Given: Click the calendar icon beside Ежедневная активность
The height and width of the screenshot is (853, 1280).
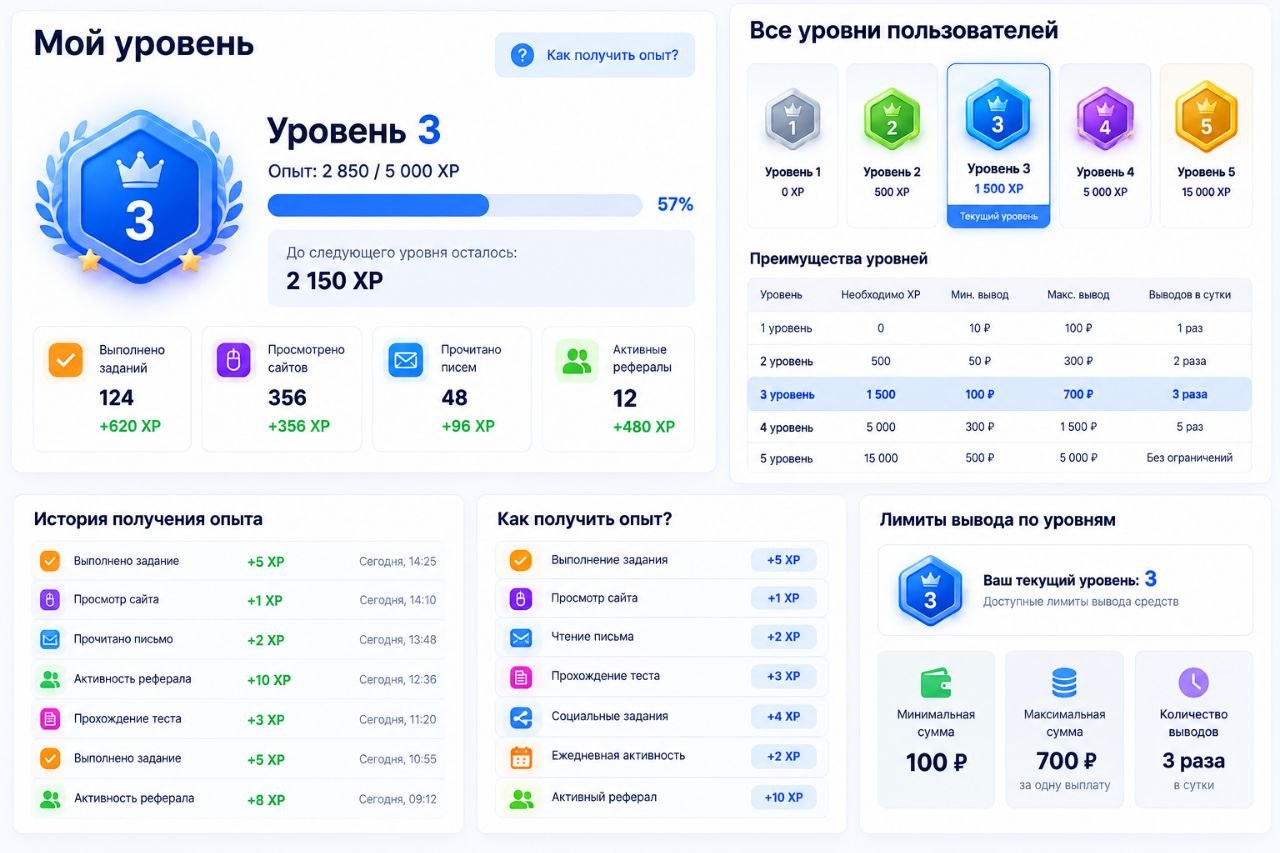Looking at the screenshot, I should pyautogui.click(x=521, y=757).
